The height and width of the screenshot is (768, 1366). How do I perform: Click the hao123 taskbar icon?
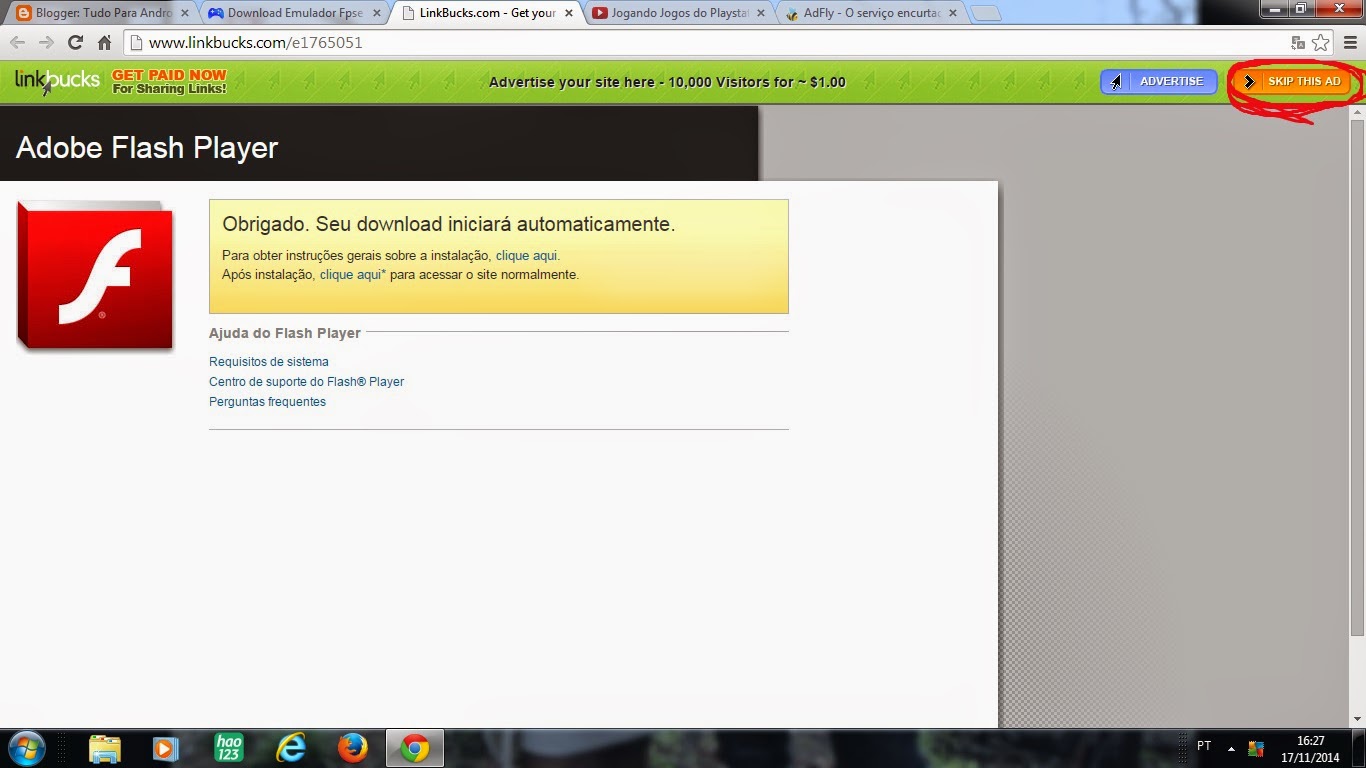click(x=229, y=748)
